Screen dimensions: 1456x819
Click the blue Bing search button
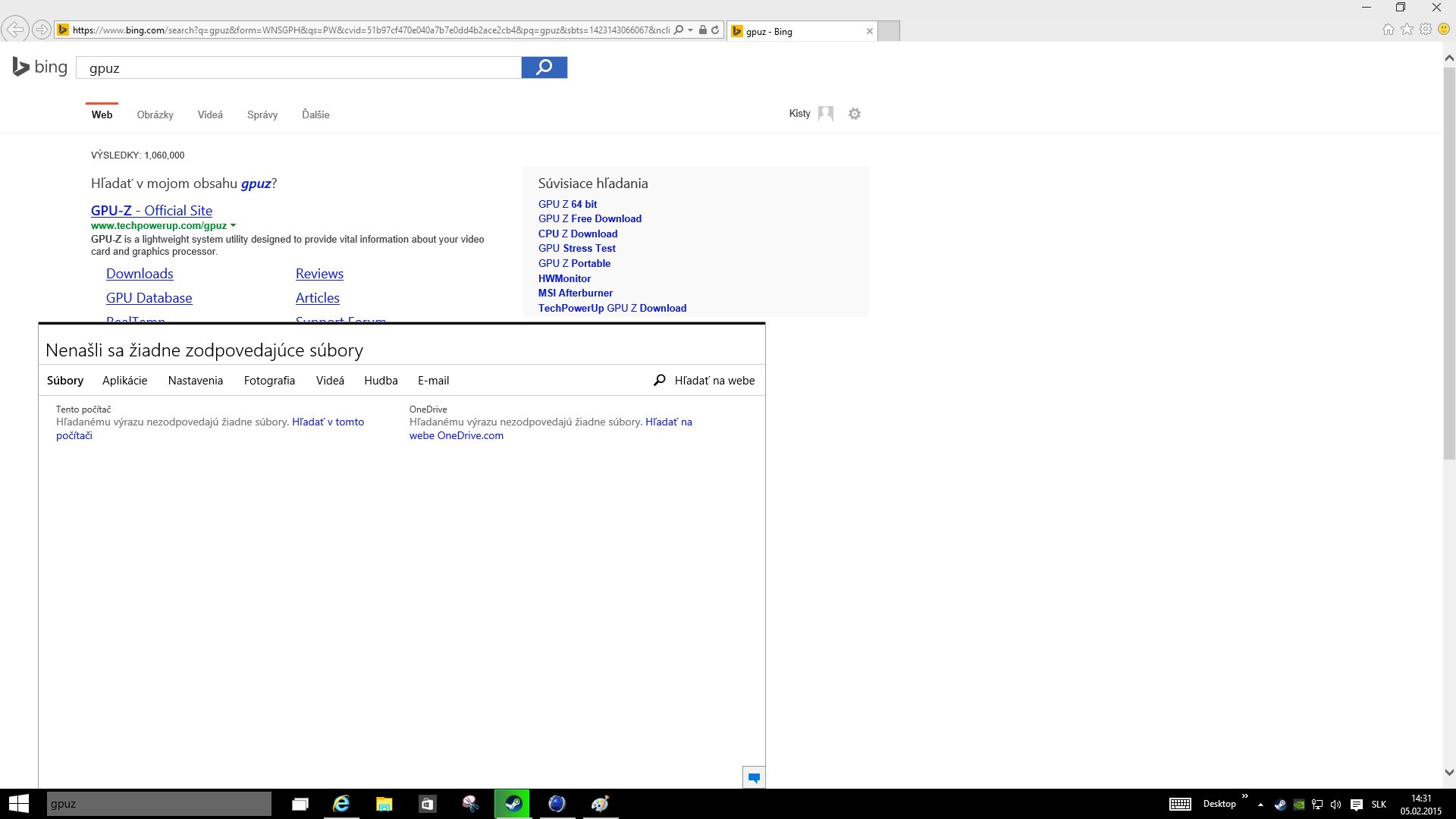click(x=544, y=67)
